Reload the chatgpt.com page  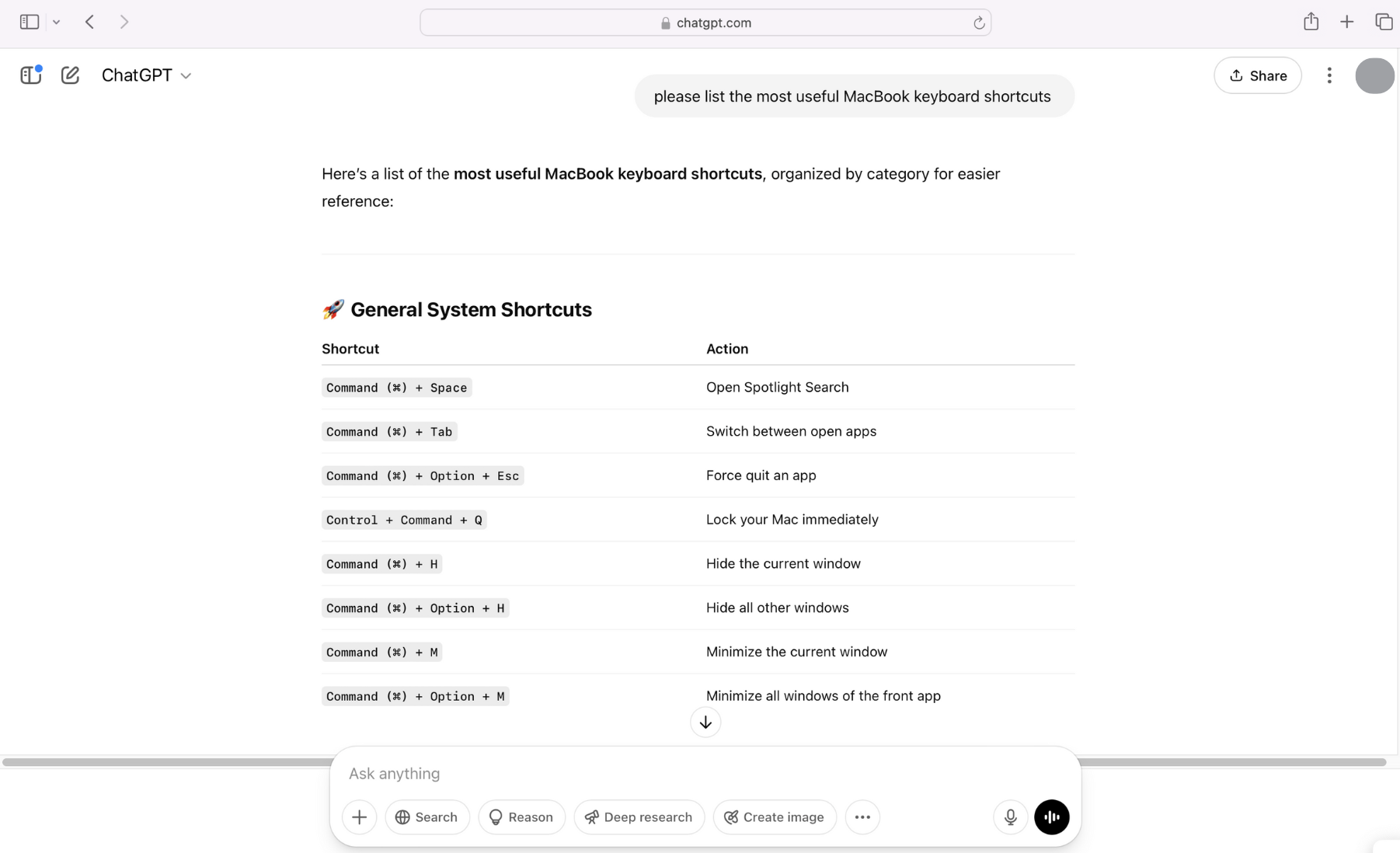pos(979,23)
